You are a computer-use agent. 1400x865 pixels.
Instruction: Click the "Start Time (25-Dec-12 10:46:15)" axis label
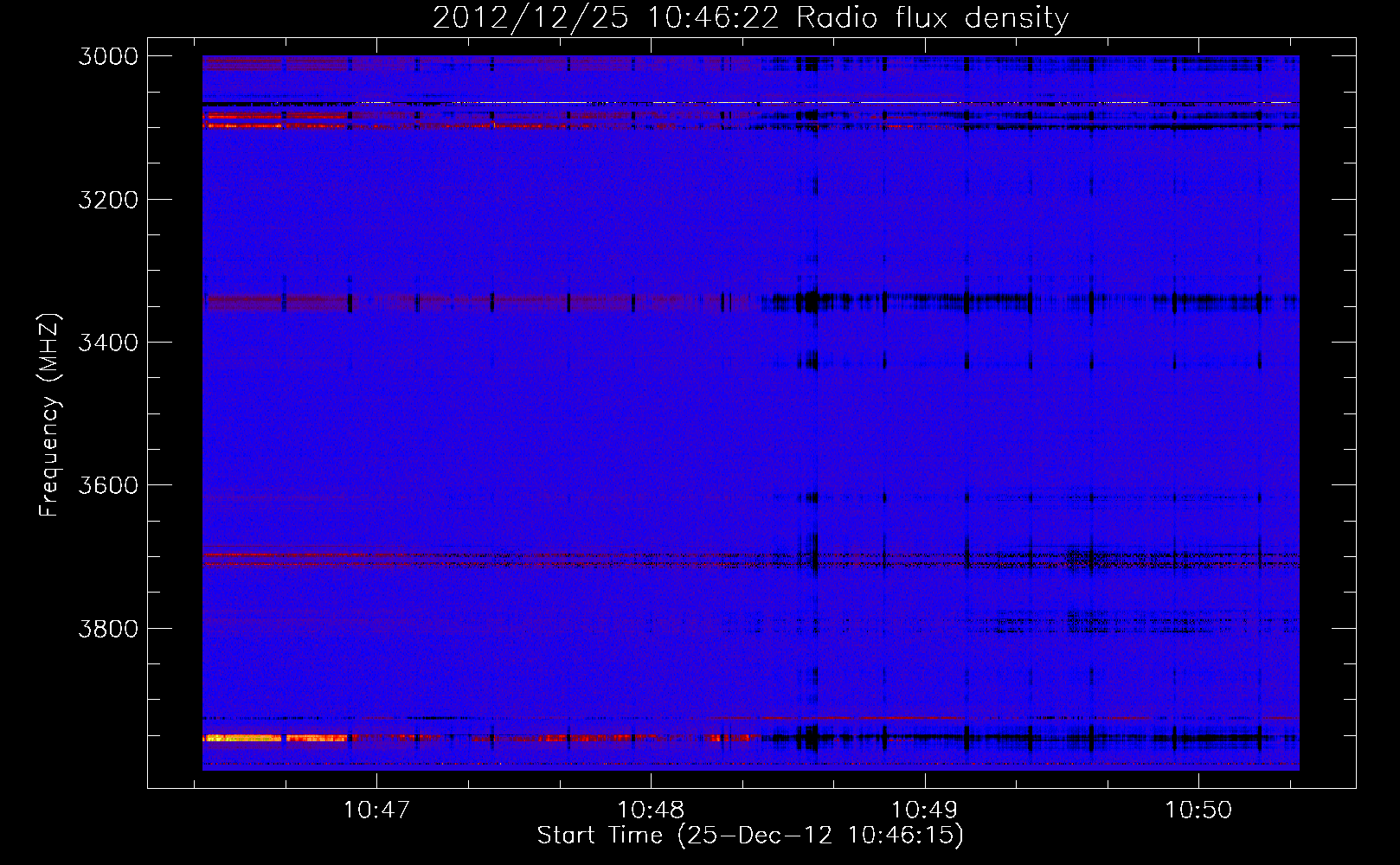750,836
